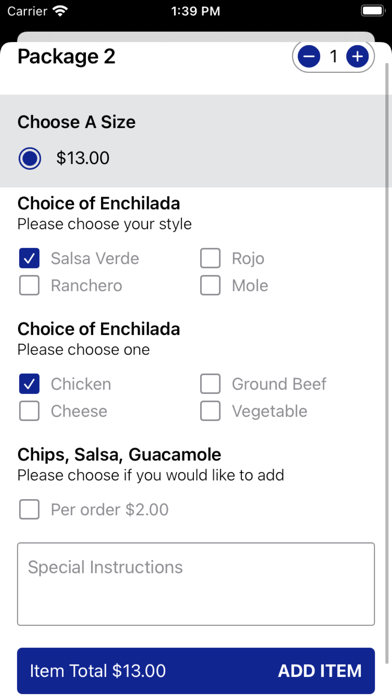Tick the Cheese enchilada checkbox
This screenshot has height=696, width=392.
[29, 411]
